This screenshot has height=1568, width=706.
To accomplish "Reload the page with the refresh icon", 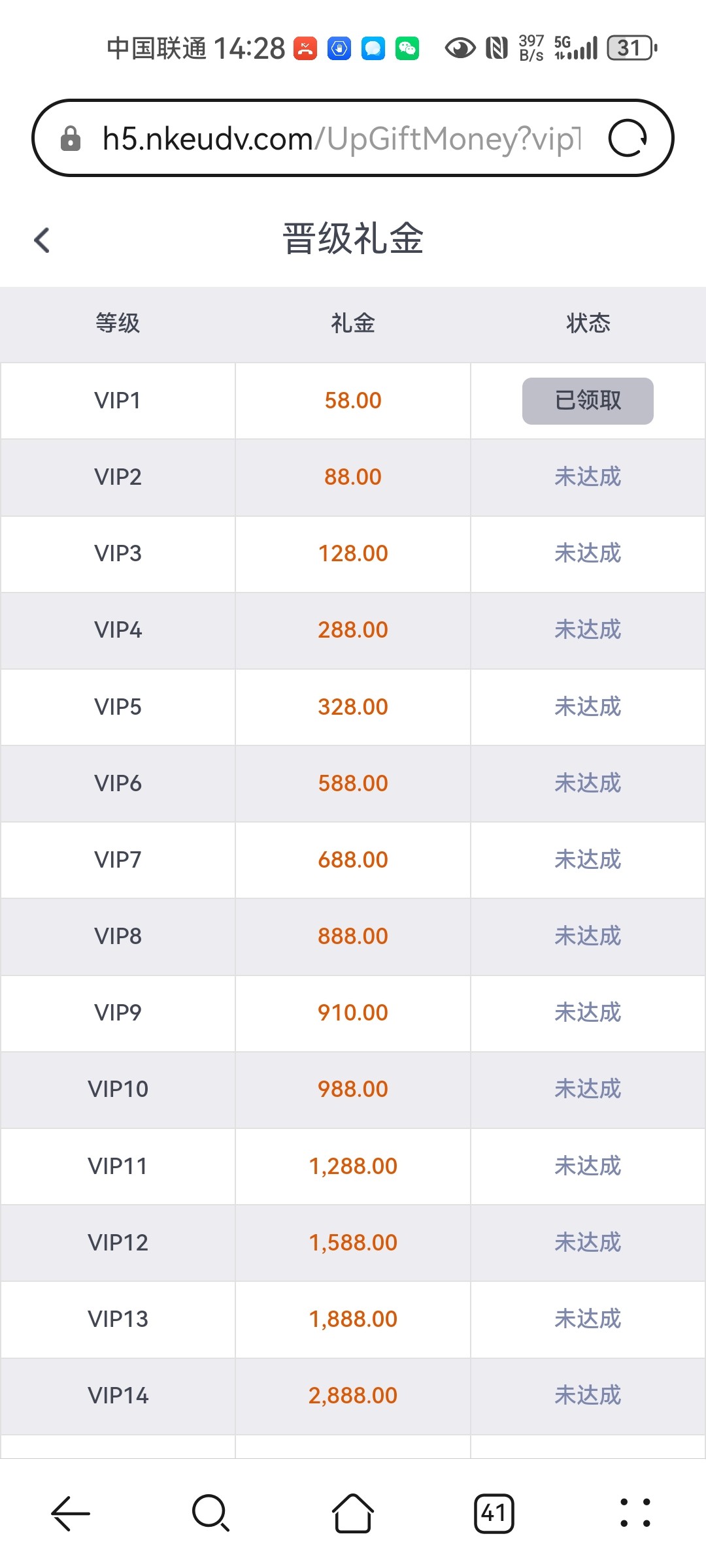I will [628, 139].
